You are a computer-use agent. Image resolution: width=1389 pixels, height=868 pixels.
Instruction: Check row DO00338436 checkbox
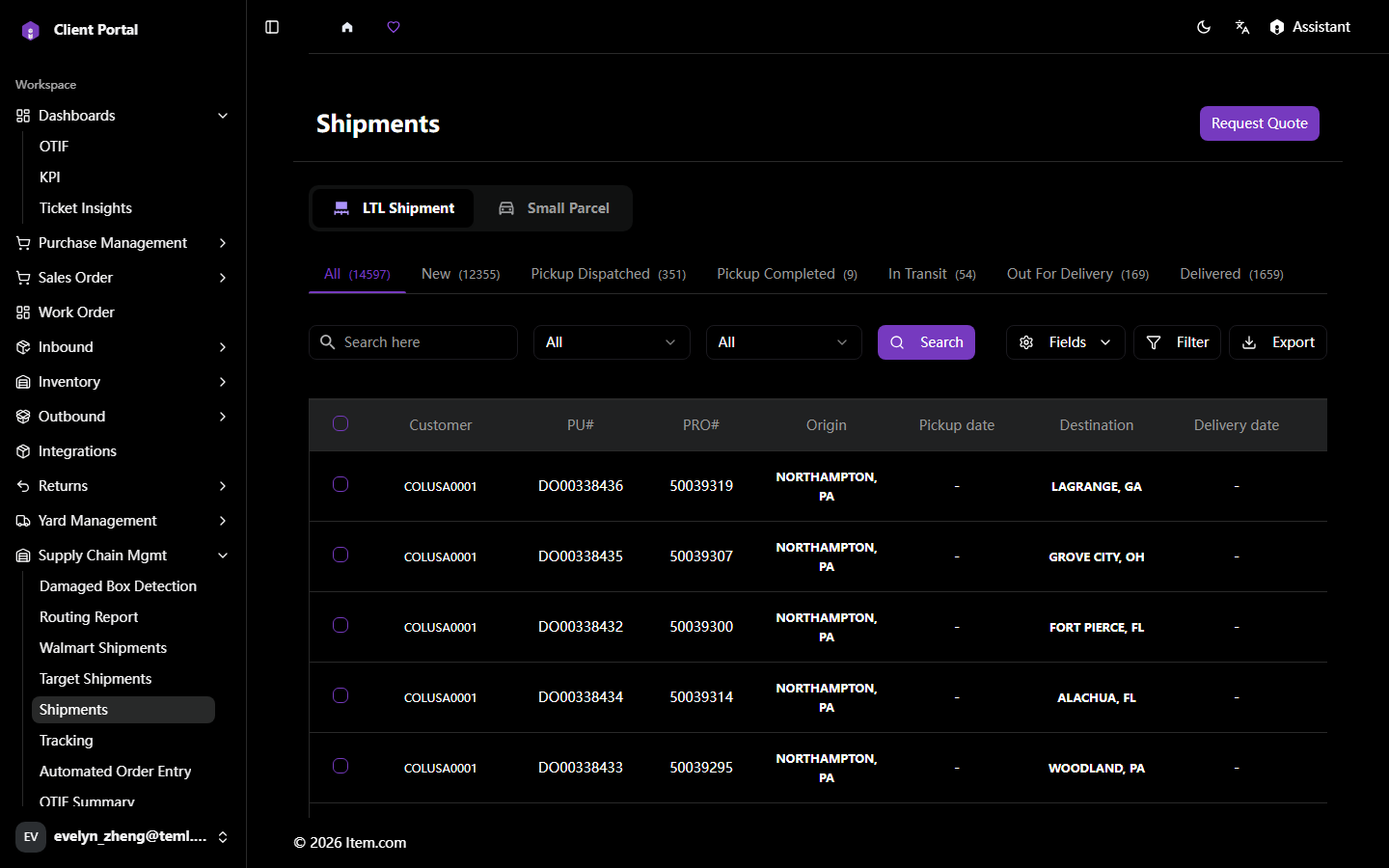click(340, 484)
